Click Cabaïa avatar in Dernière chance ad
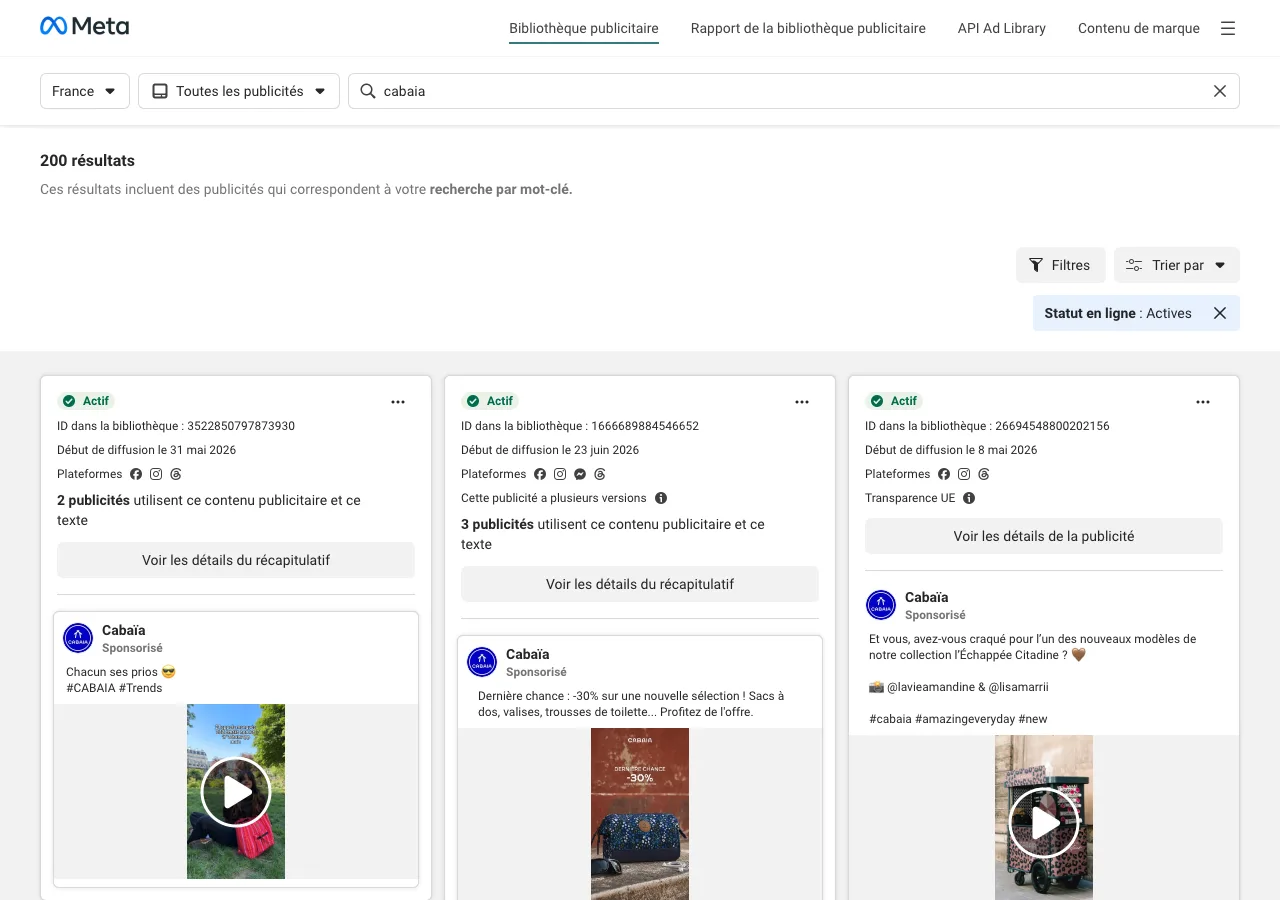 point(482,662)
